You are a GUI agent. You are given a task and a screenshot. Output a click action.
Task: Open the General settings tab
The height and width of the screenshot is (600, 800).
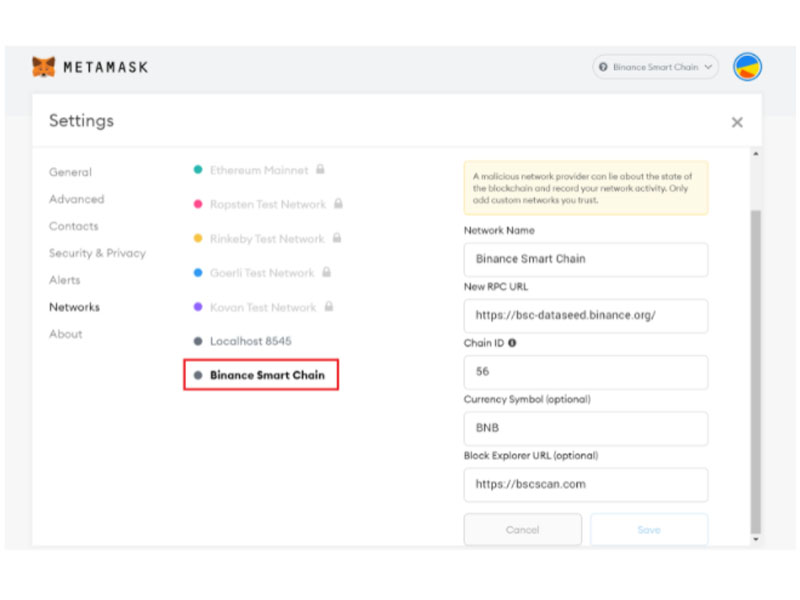coord(70,172)
